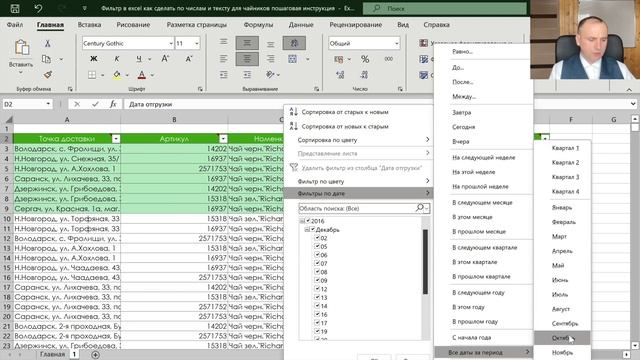Uncheck the day 02 checkbox
Screen dimensions: 640x360
click(317, 238)
